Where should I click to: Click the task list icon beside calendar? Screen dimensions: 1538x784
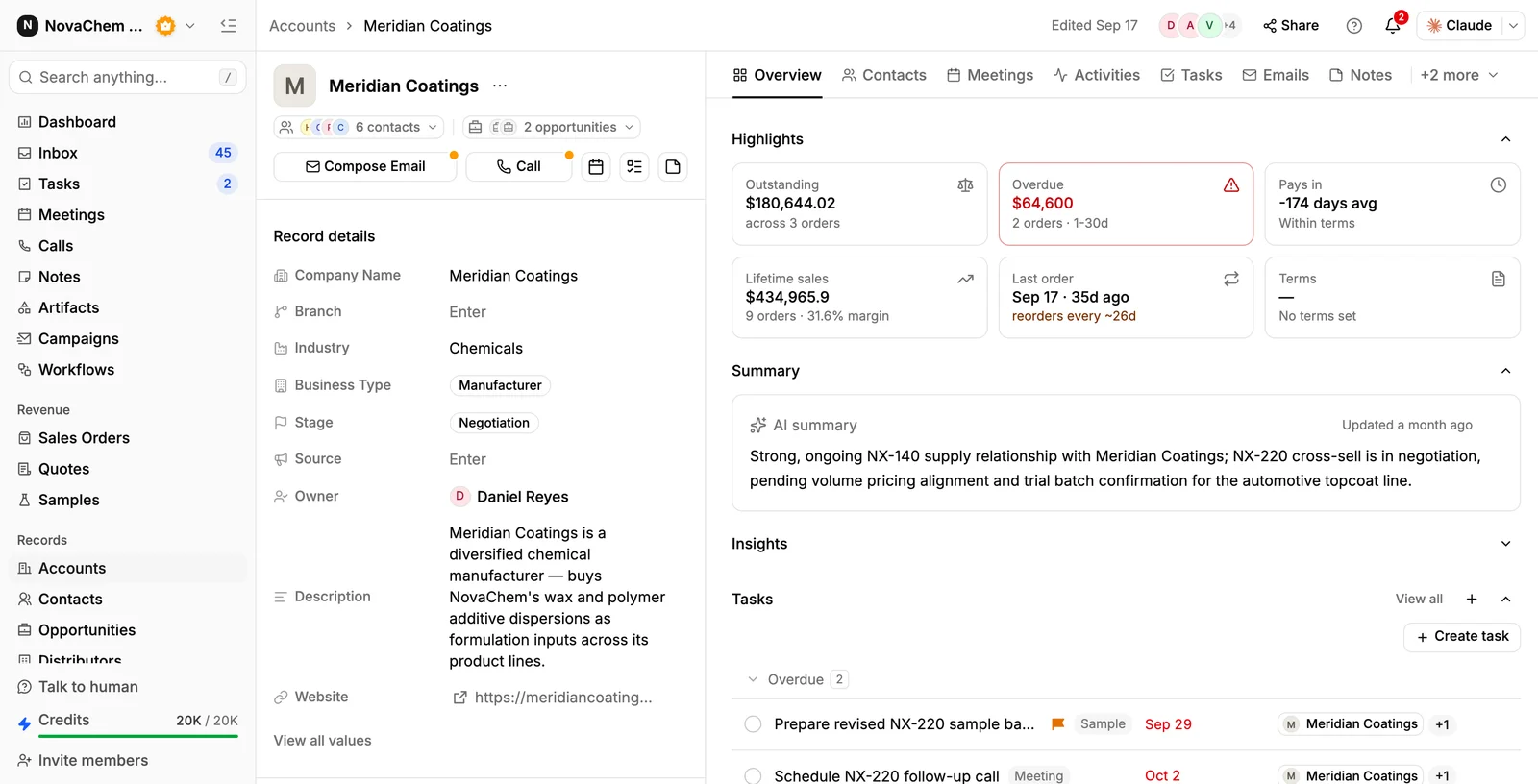coord(634,166)
